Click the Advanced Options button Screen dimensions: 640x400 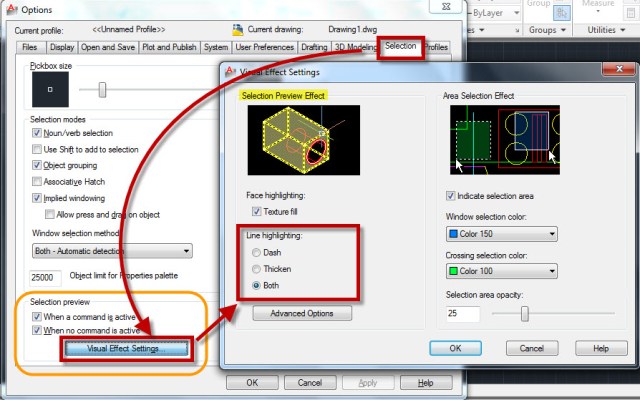pos(300,314)
